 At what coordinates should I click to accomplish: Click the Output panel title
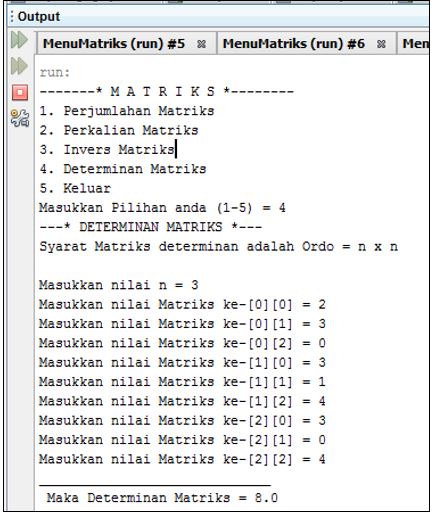(39, 16)
